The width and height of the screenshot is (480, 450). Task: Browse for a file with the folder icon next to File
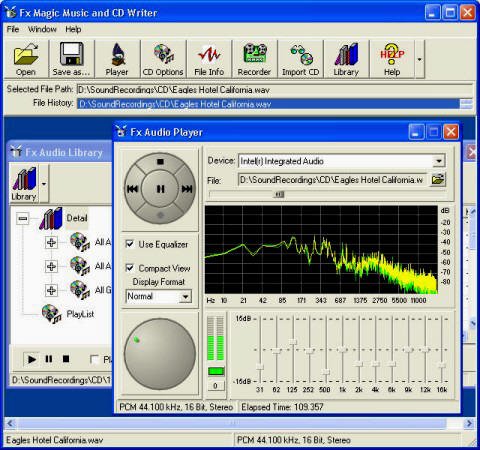tap(438, 180)
